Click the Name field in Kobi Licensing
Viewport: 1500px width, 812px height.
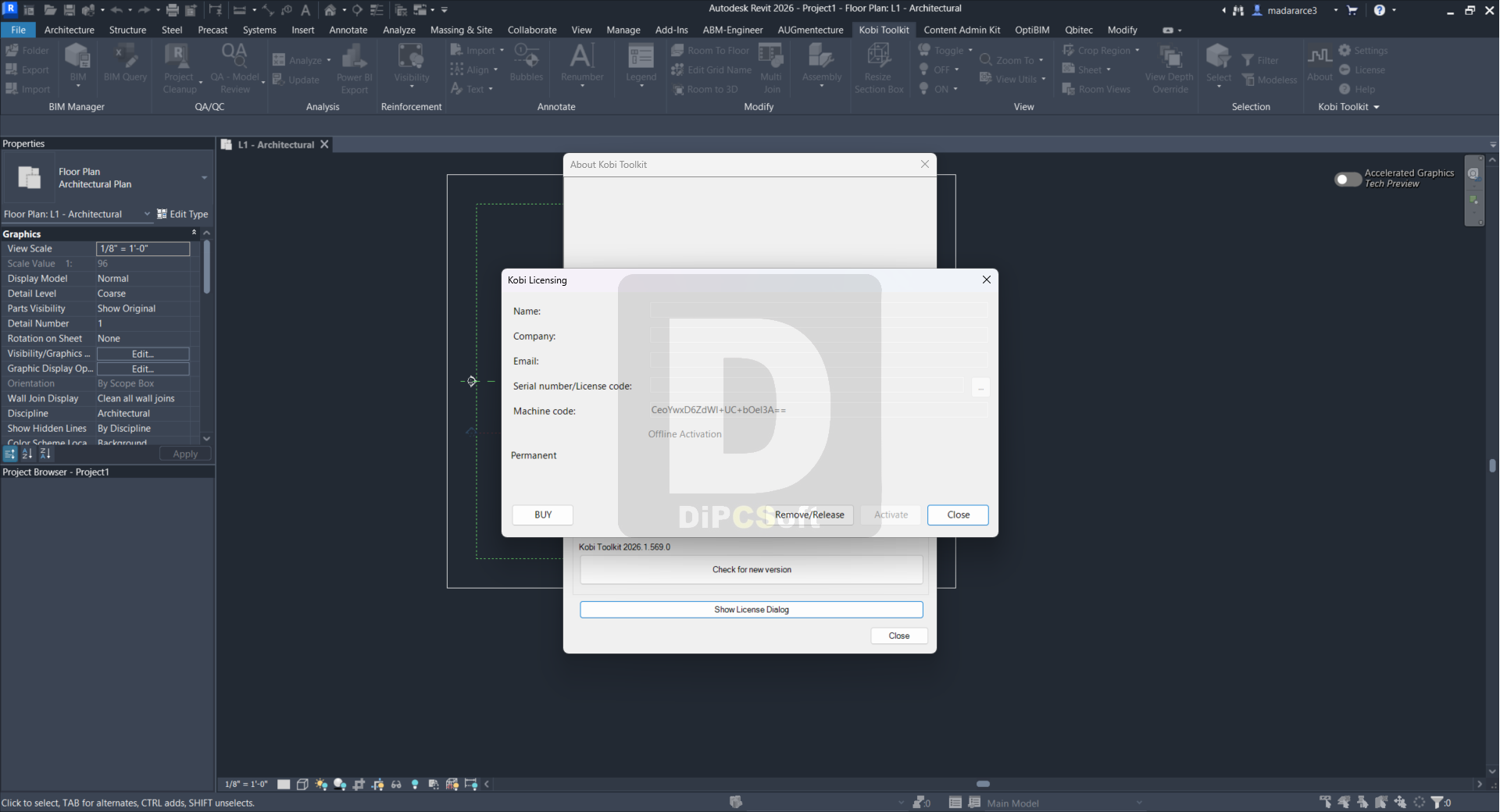[x=819, y=311]
